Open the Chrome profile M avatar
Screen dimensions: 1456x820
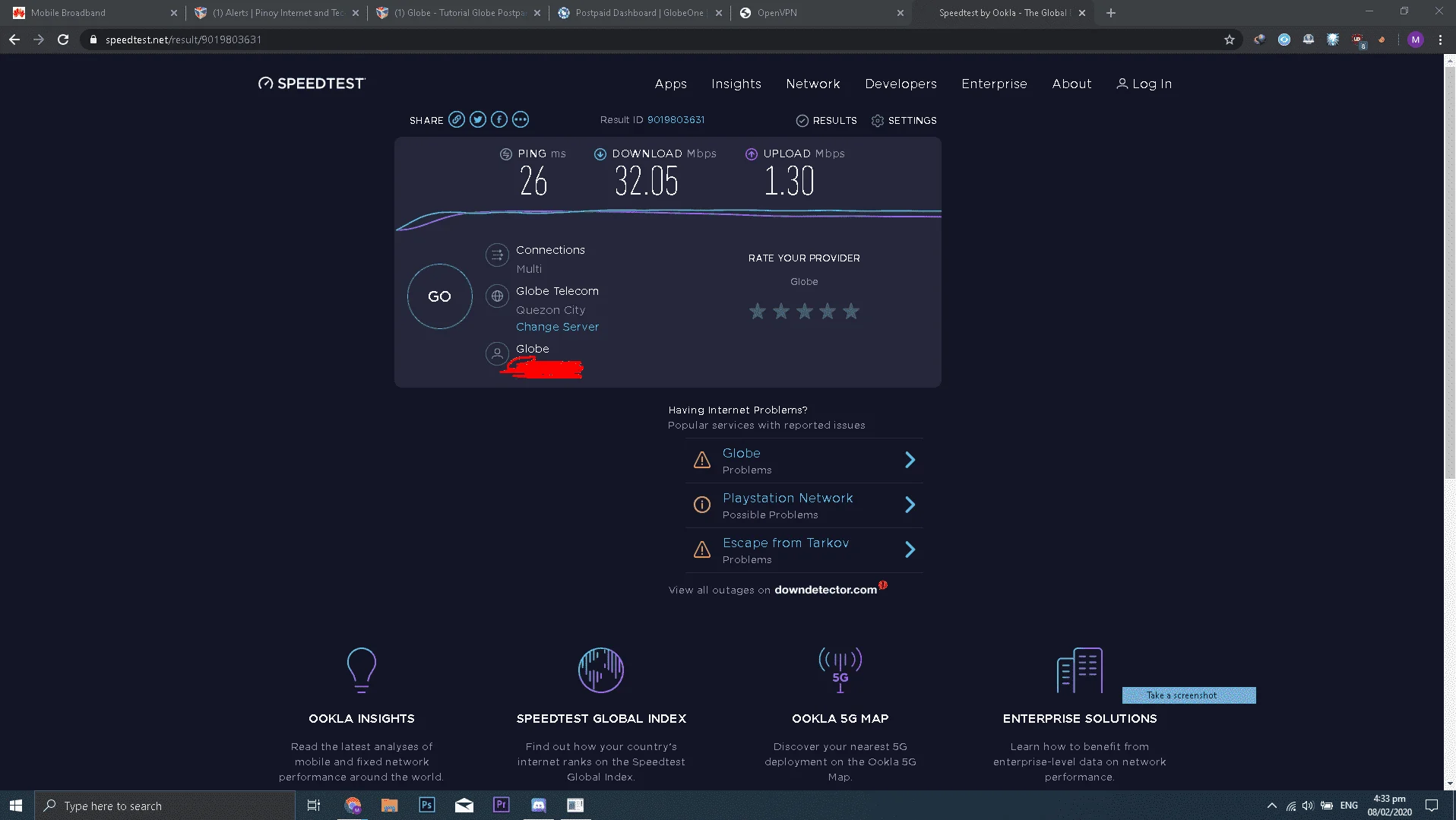(1415, 40)
